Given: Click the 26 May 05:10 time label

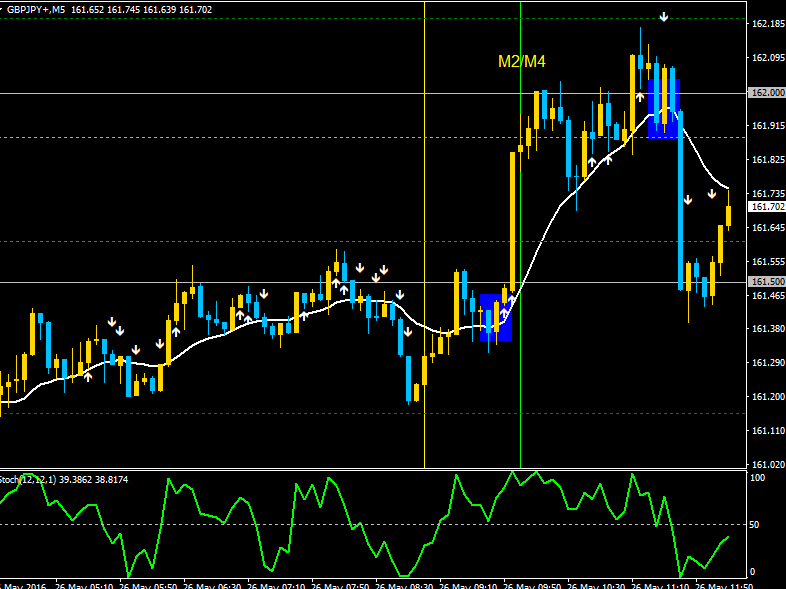Looking at the screenshot, I should coord(84,585).
